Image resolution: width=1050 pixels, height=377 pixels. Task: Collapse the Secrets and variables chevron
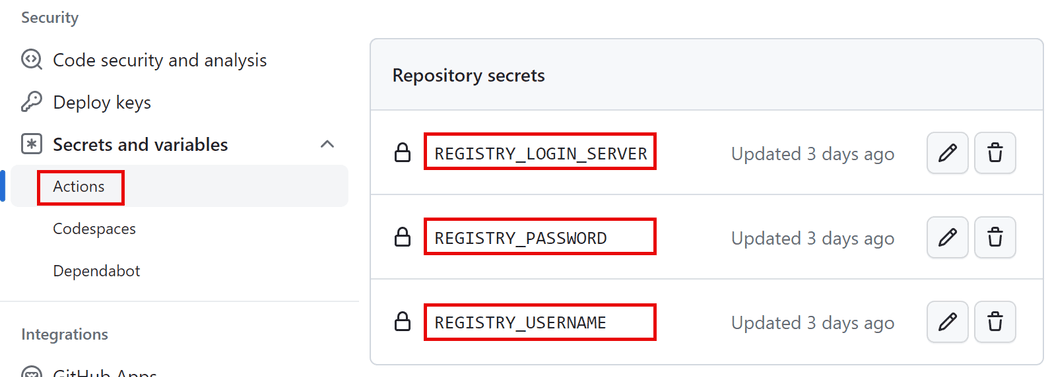coord(327,144)
